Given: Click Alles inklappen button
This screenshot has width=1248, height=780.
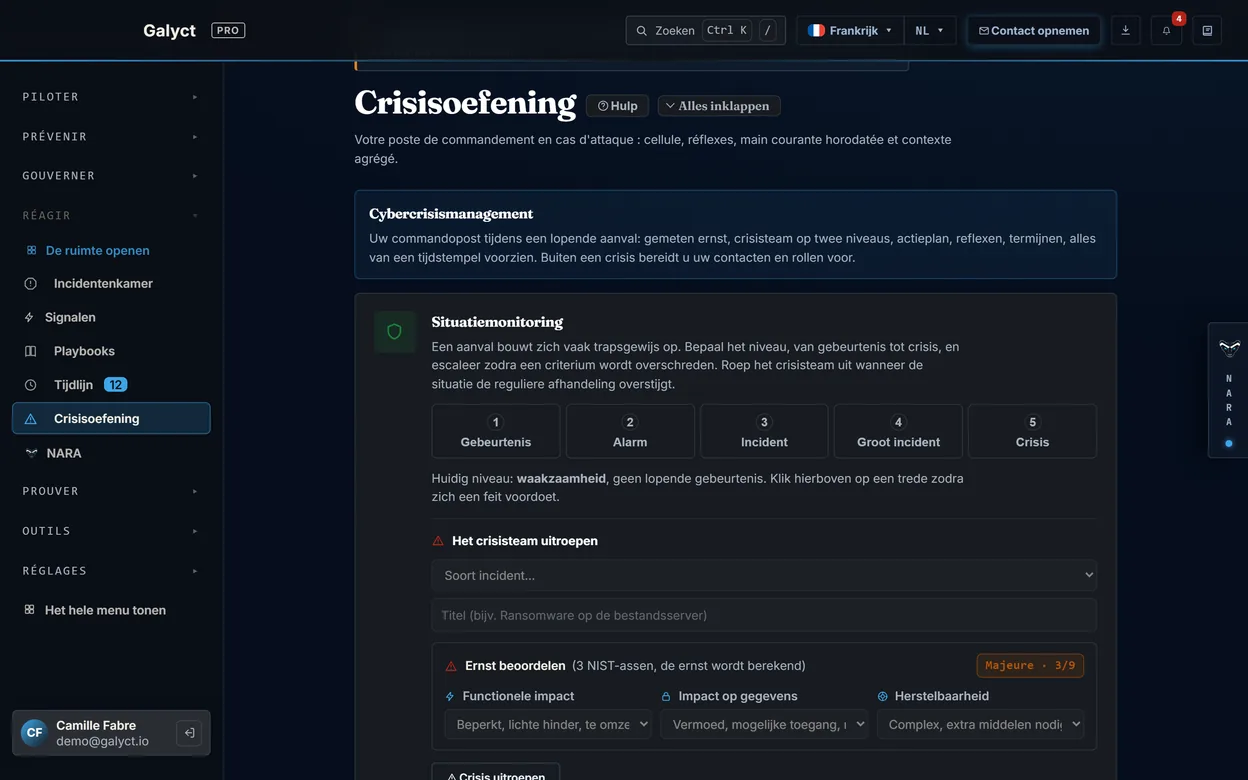Looking at the screenshot, I should [x=719, y=106].
